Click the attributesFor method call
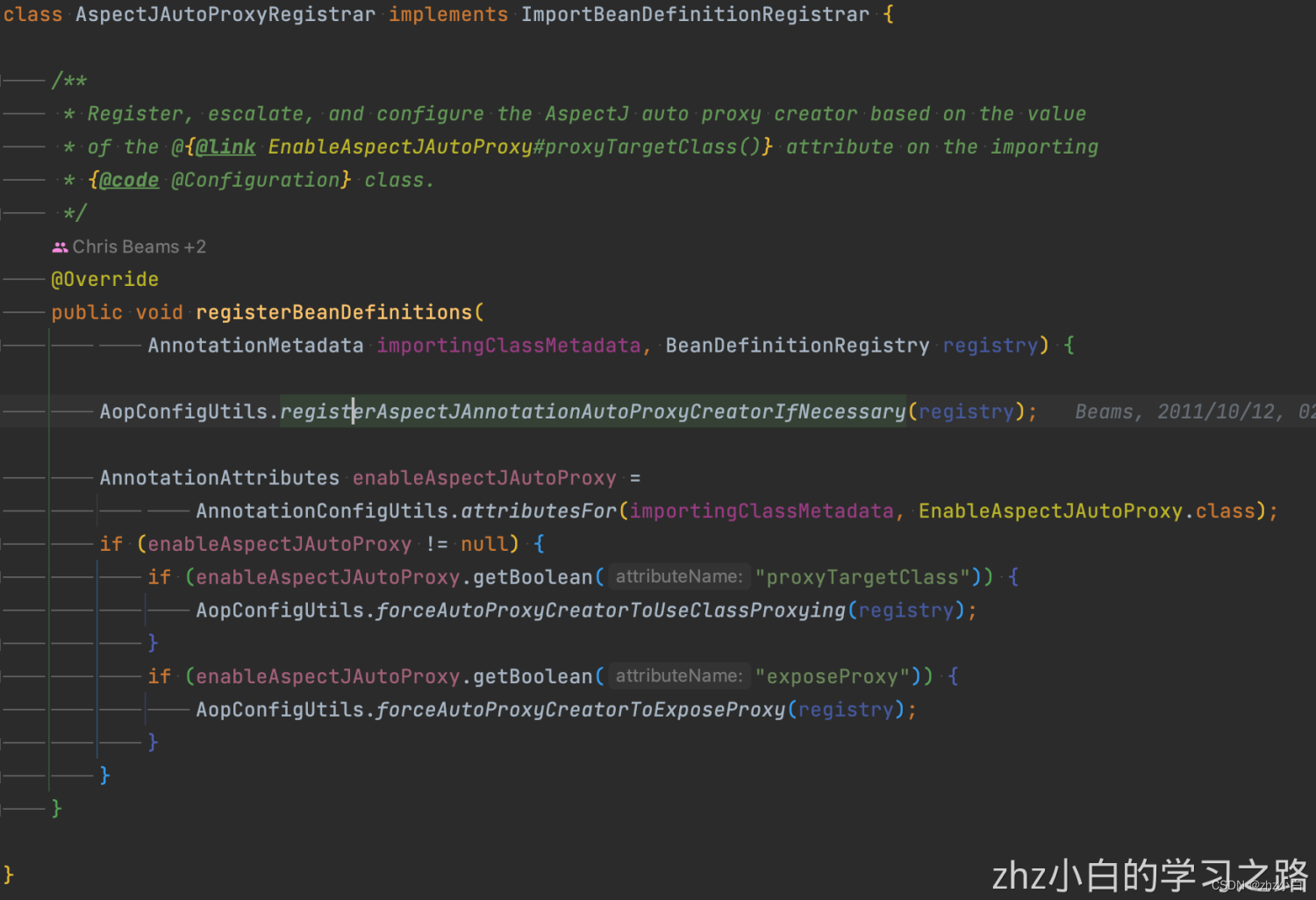Screen dimensions: 1316x900 click(x=539, y=511)
